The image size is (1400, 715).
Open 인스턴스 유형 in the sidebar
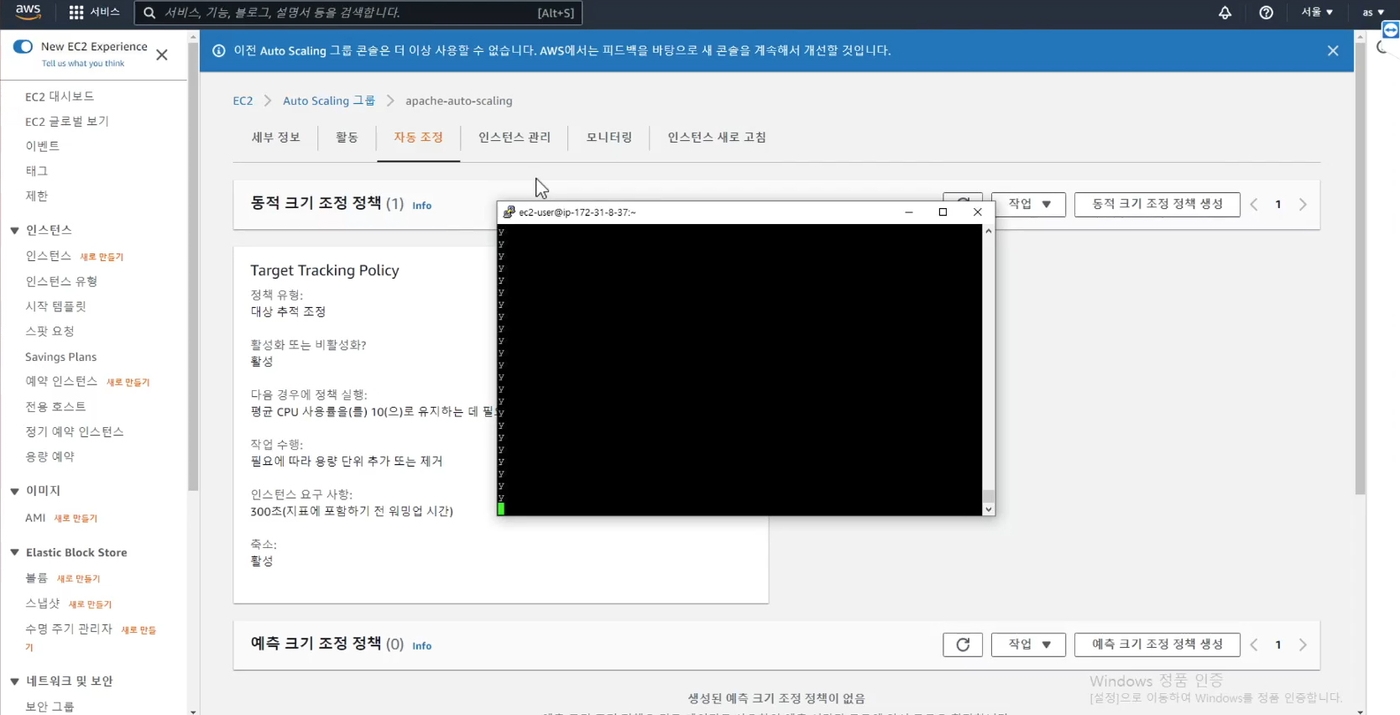point(62,282)
